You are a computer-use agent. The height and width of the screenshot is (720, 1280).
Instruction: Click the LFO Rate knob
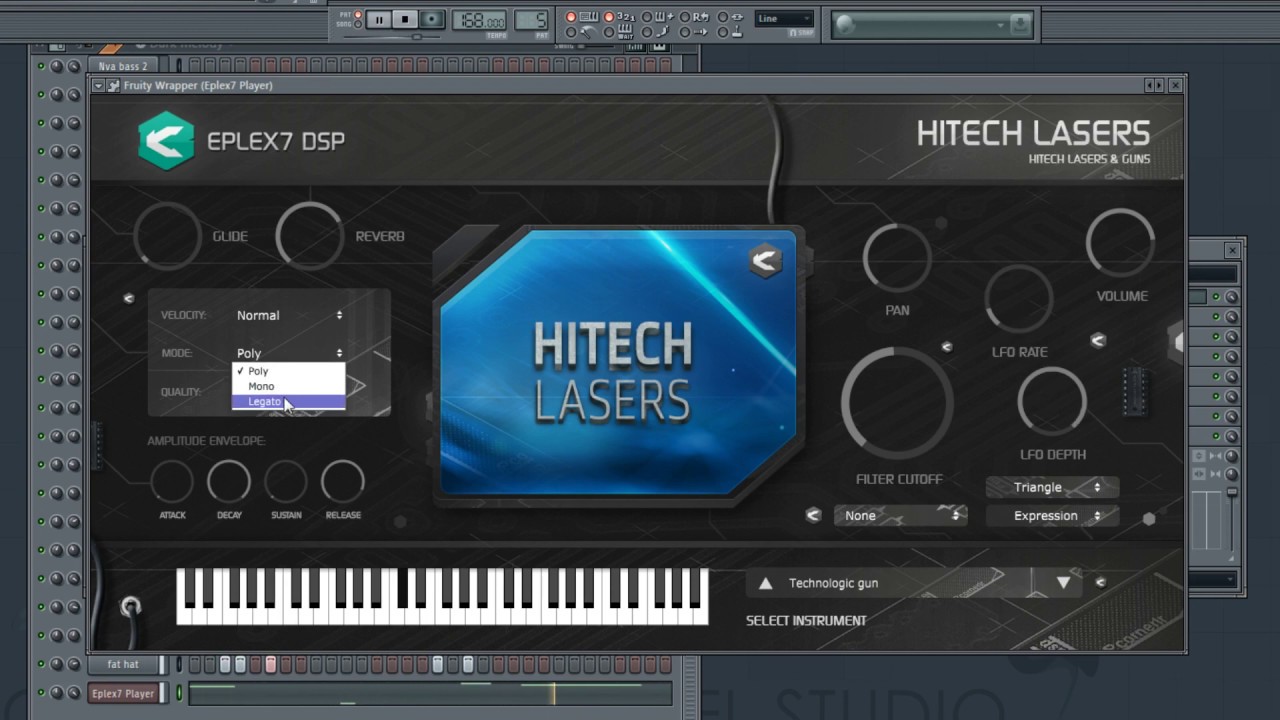pos(1019,299)
